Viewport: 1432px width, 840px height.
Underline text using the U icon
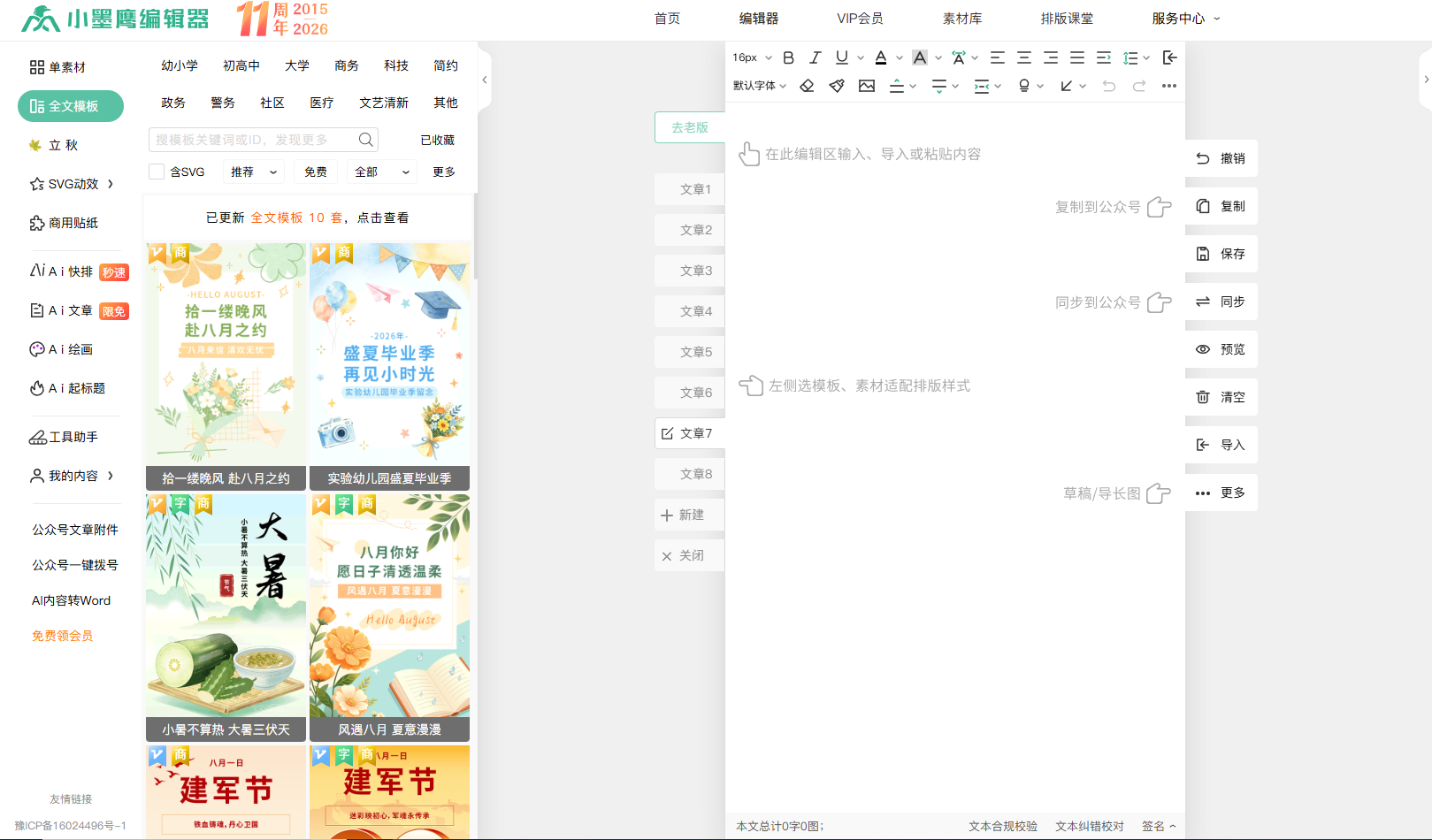coord(842,57)
